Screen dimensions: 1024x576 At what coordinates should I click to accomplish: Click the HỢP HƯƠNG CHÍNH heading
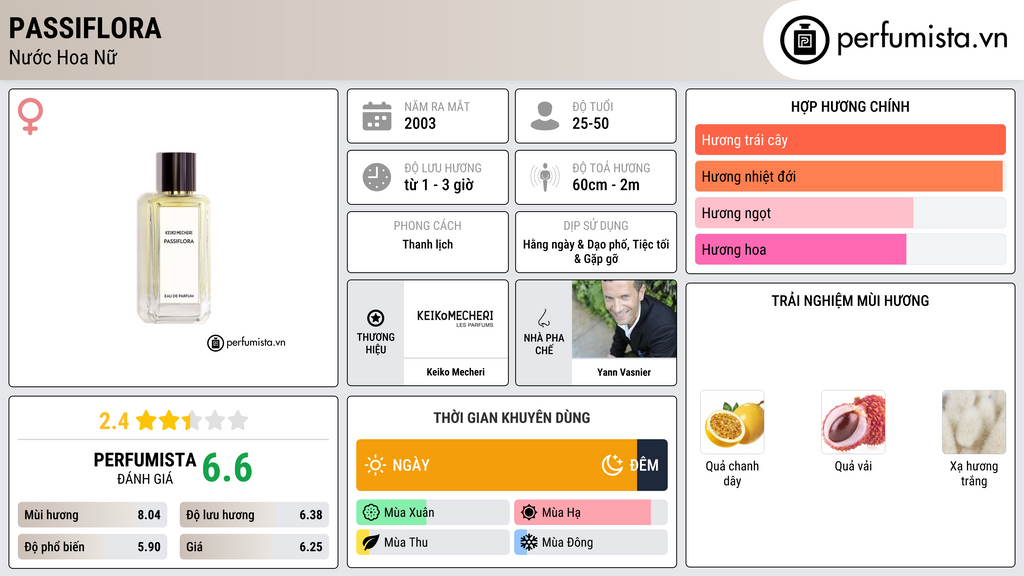850,106
